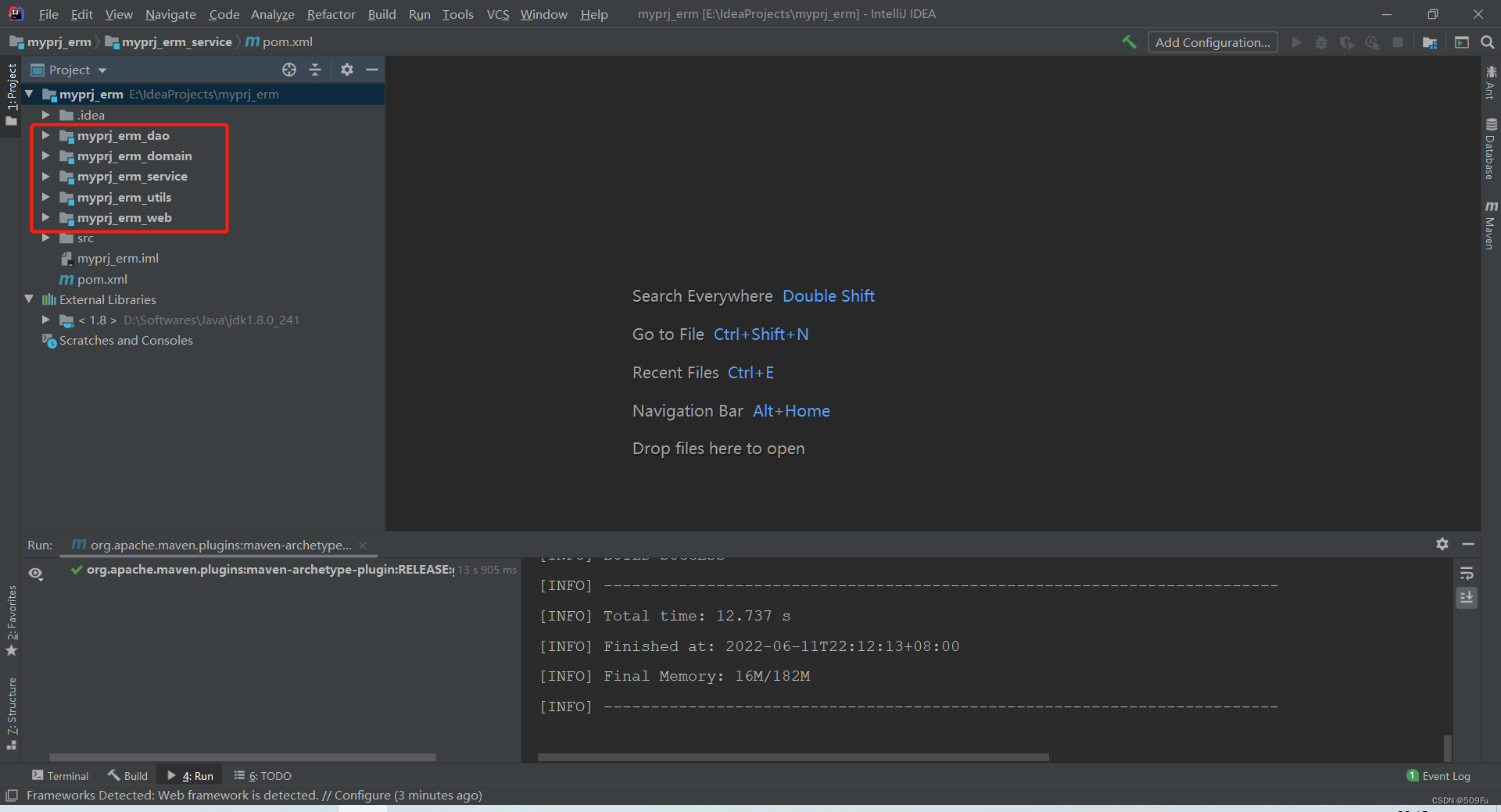Expand myprj_erm_domain module

click(46, 156)
